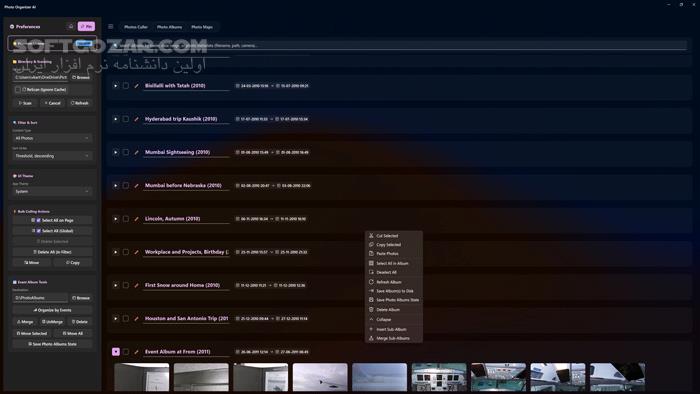Click the bell icon in Preferences header
The width and height of the screenshot is (700, 394).
(71, 26)
